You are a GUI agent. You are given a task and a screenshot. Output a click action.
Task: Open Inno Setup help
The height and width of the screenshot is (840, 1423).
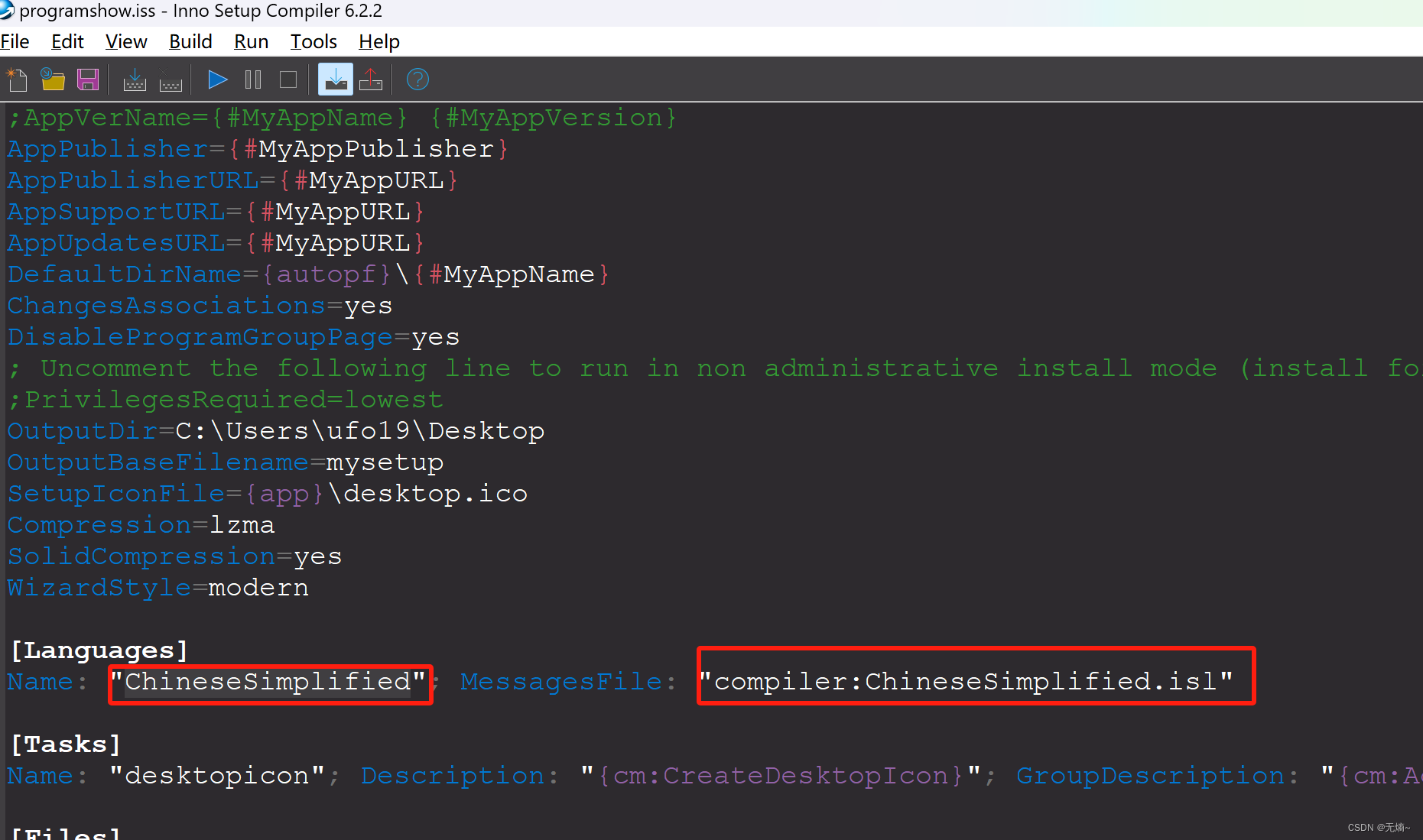[417, 79]
